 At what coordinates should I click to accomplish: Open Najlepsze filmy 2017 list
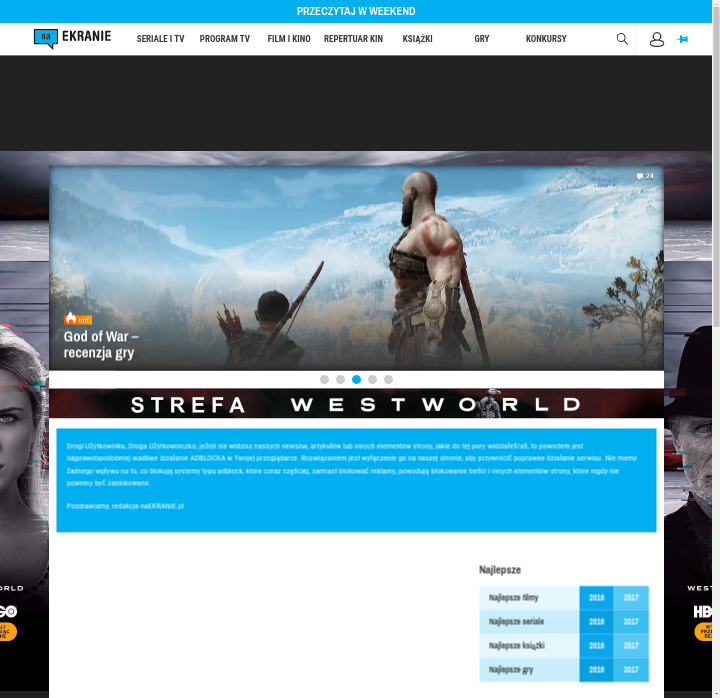[x=631, y=598]
